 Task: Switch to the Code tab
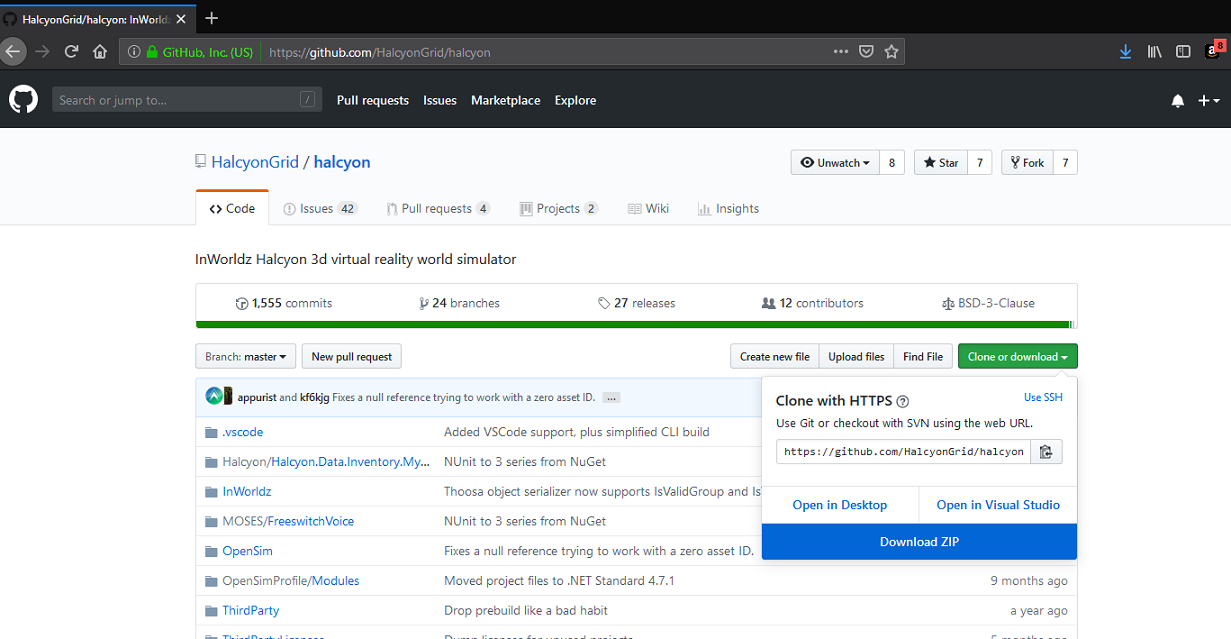tap(232, 209)
